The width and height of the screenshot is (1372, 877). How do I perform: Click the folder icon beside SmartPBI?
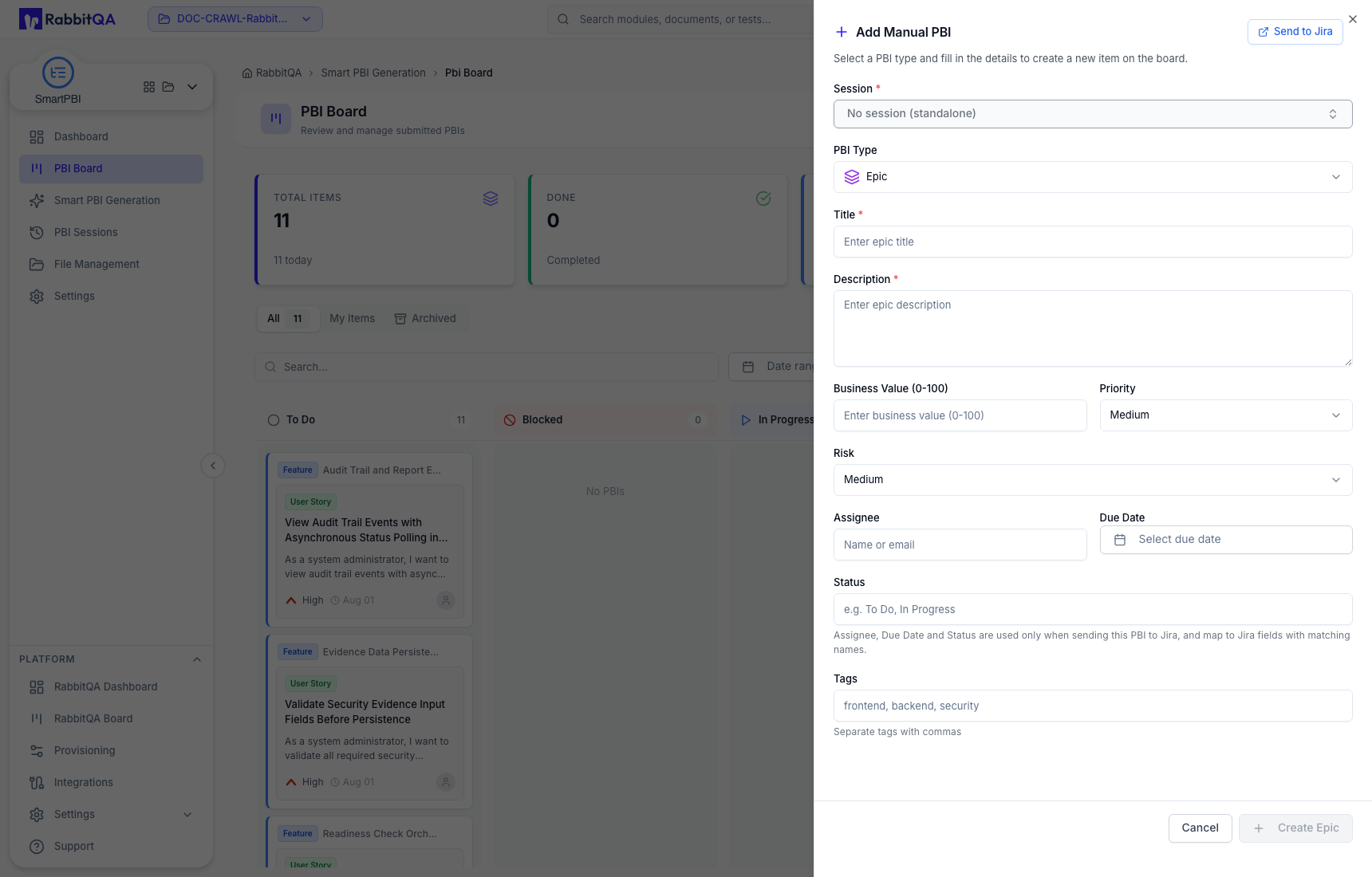168,87
